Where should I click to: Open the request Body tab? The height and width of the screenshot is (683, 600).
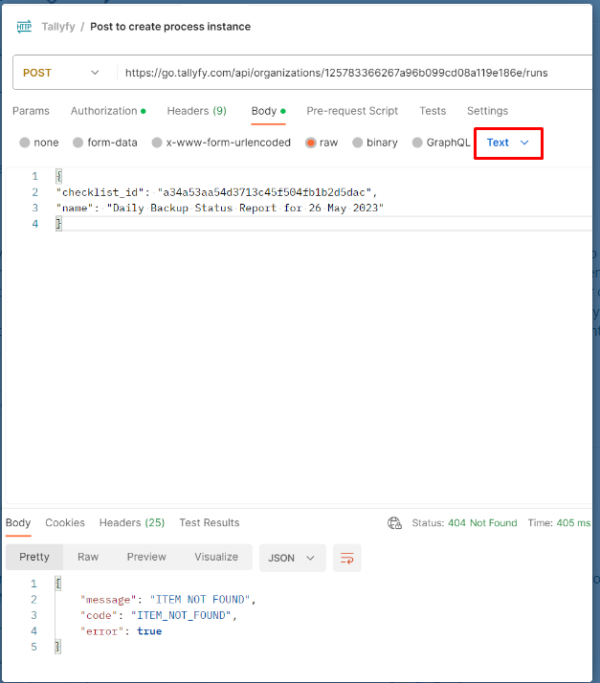(x=268, y=111)
